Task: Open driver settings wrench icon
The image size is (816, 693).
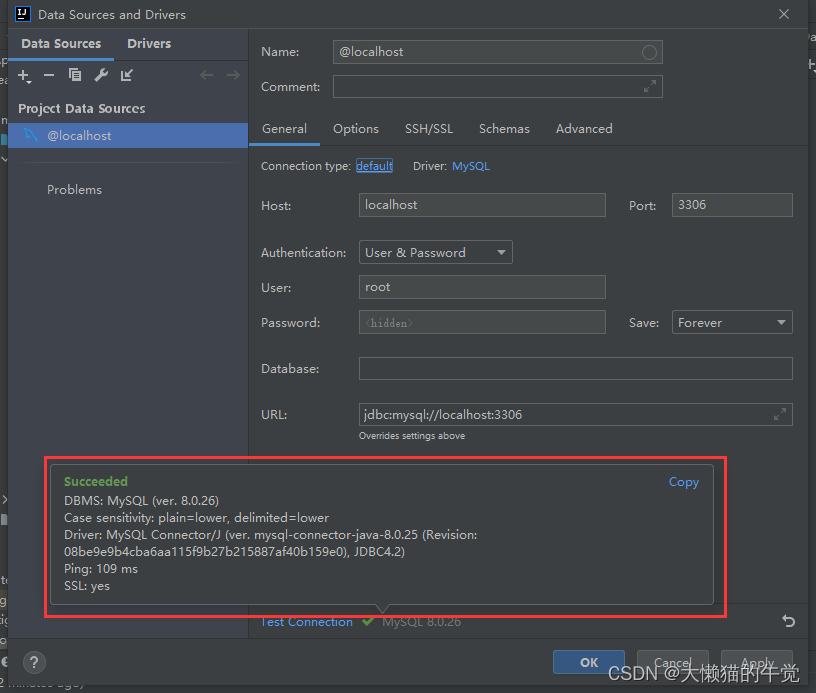Action: [101, 75]
